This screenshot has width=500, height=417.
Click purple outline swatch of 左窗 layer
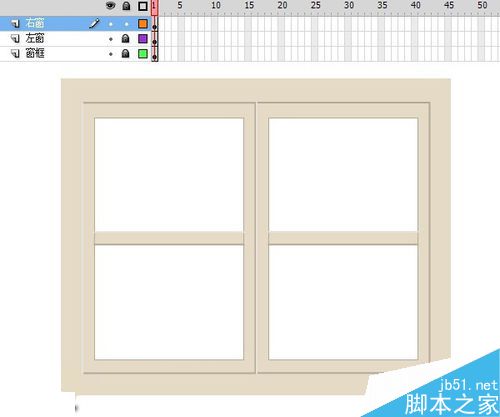(143, 39)
